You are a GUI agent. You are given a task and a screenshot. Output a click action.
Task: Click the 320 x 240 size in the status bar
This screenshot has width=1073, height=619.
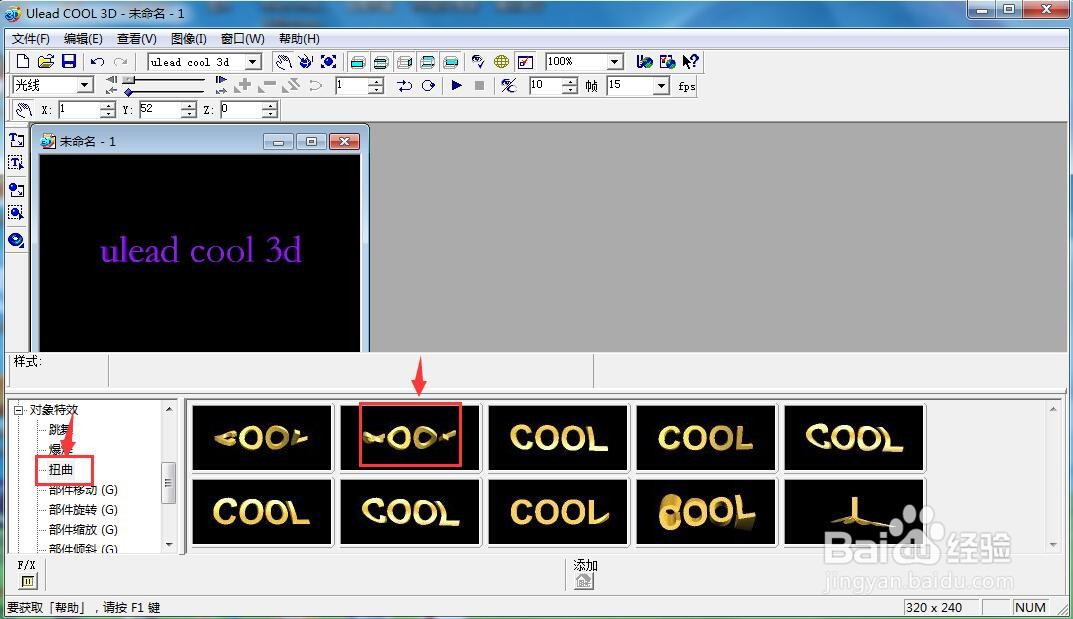pos(934,607)
